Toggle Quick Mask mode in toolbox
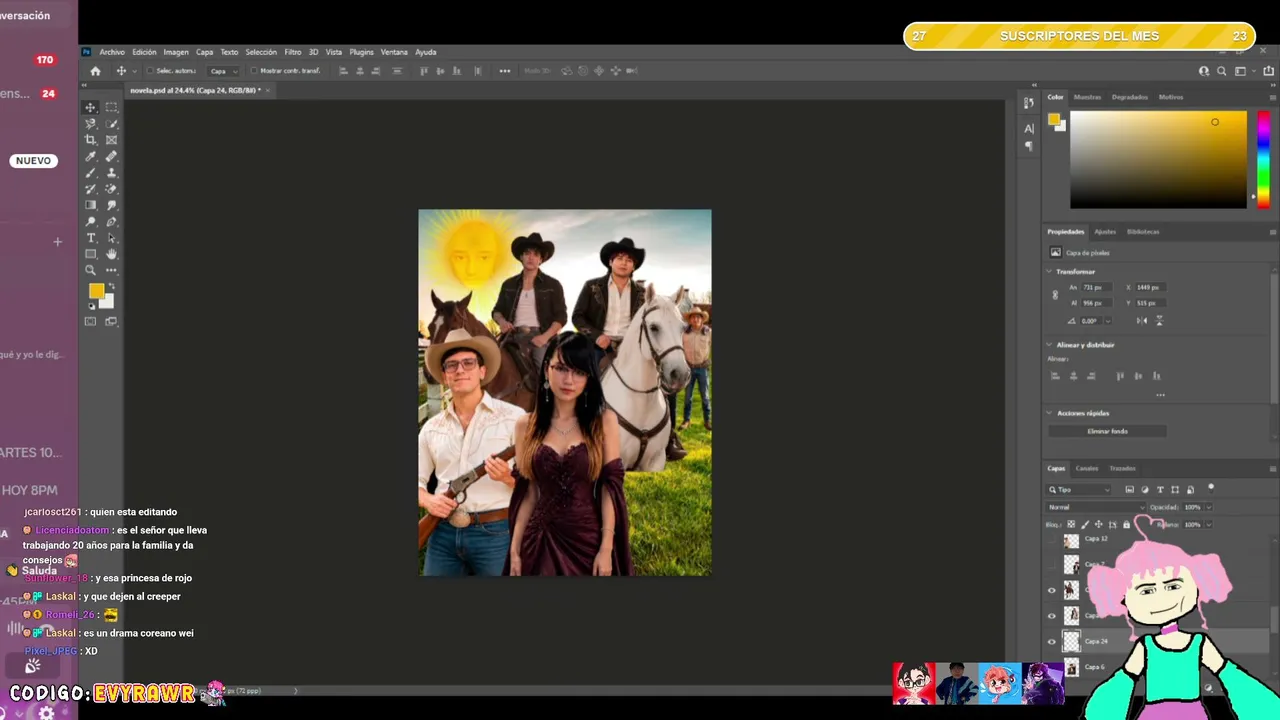Image resolution: width=1280 pixels, height=720 pixels. coord(91,321)
